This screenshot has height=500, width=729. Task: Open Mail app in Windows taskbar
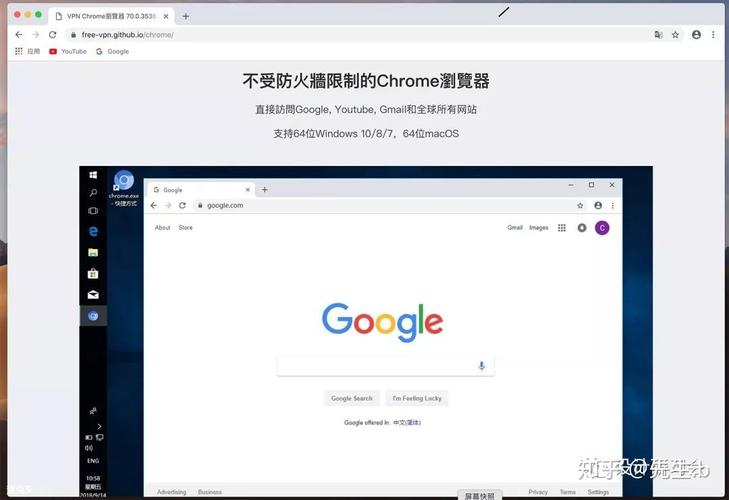93,294
